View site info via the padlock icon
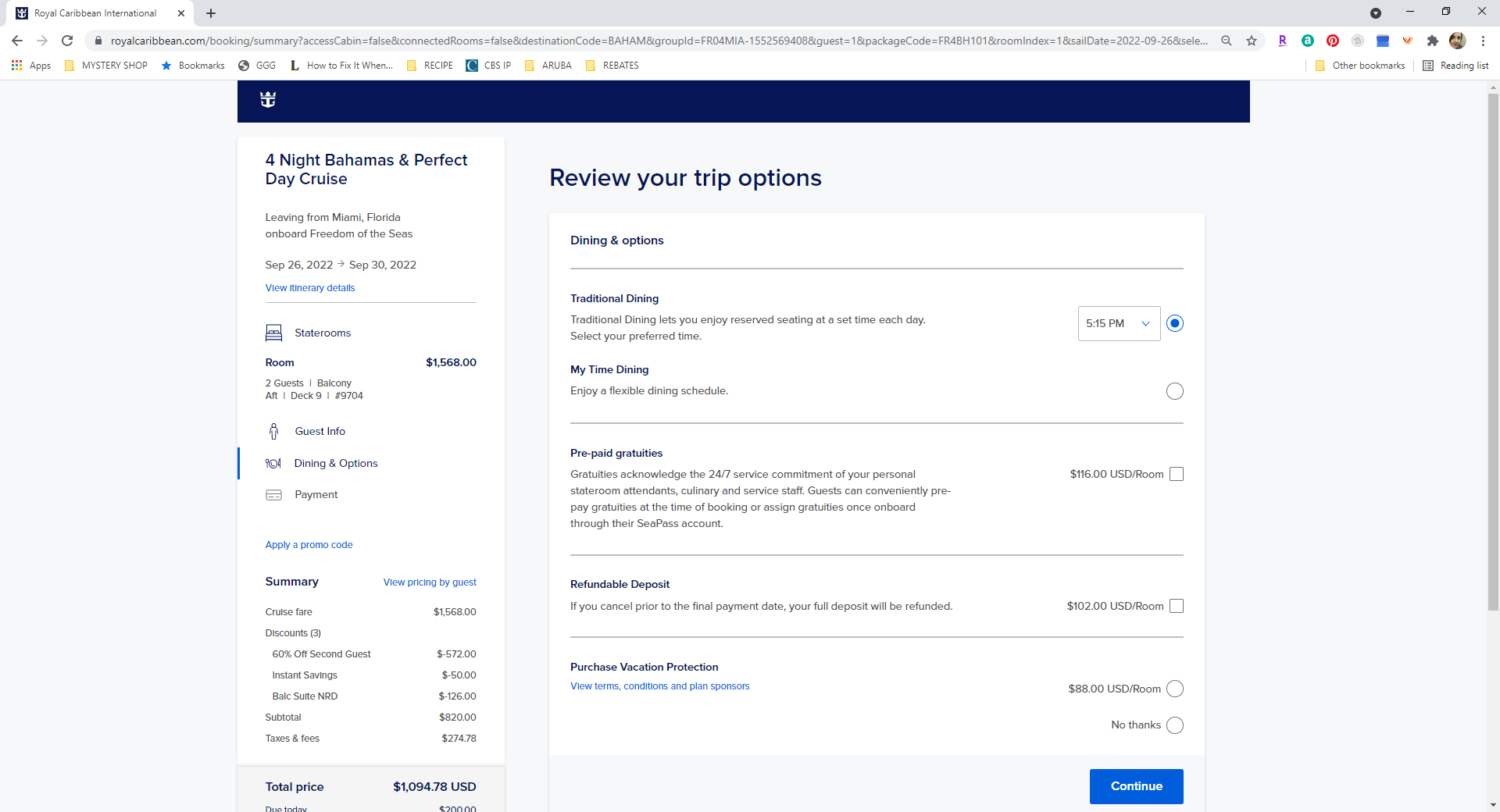The image size is (1500, 812). [x=98, y=41]
